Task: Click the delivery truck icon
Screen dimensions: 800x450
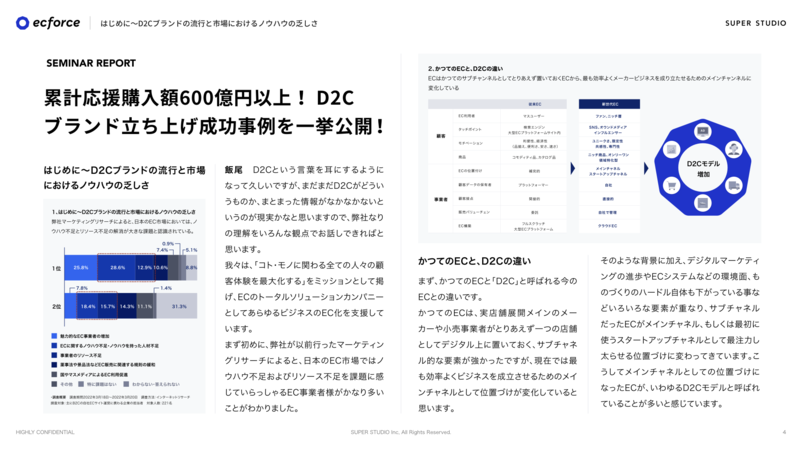Action: coord(733,186)
